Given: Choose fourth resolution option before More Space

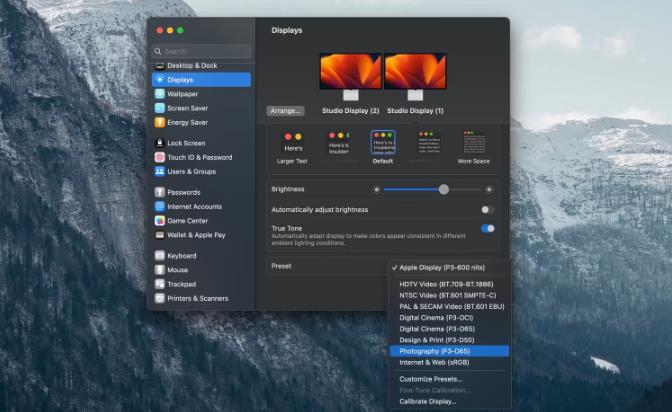Looking at the screenshot, I should point(429,144).
